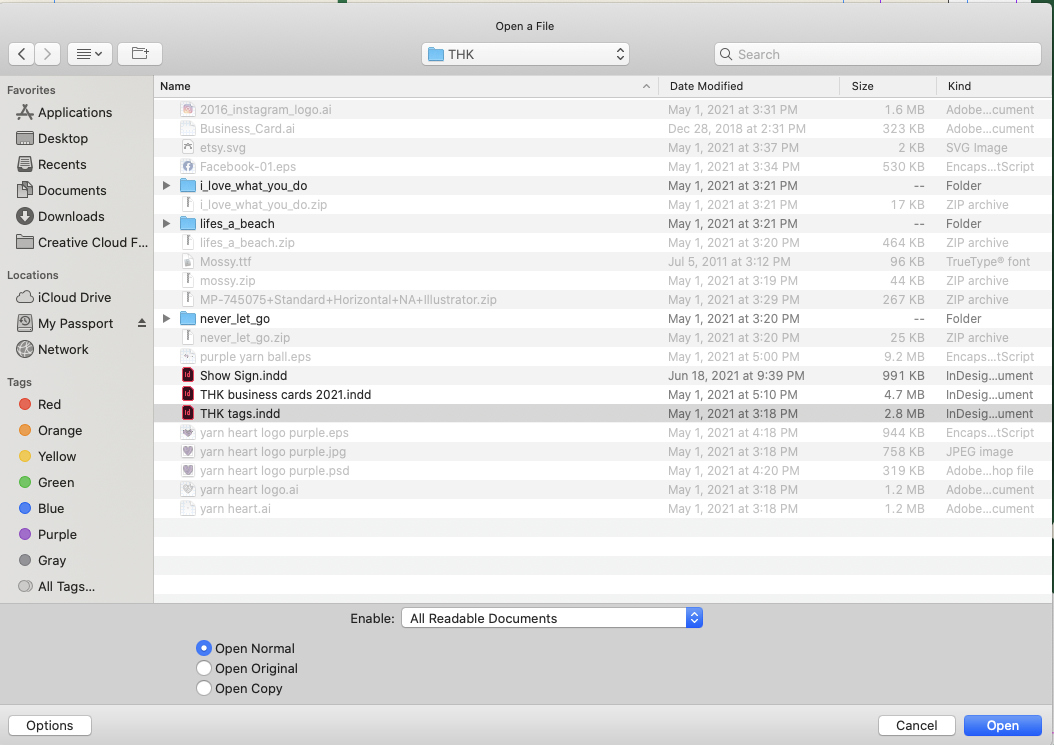This screenshot has width=1054, height=745.
Task: Click the magnifying glass search icon
Action: pos(726,54)
